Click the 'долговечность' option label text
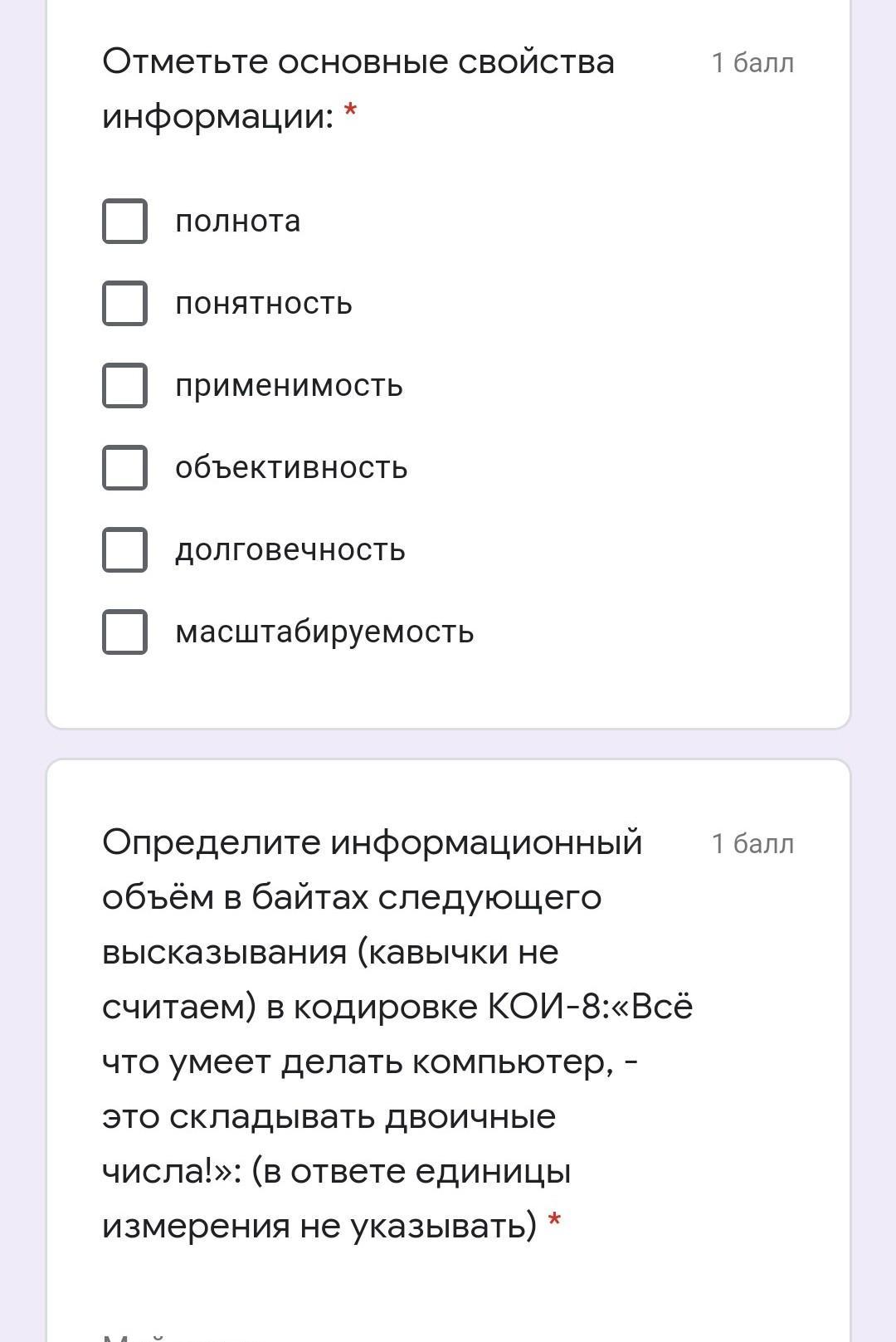 290,550
